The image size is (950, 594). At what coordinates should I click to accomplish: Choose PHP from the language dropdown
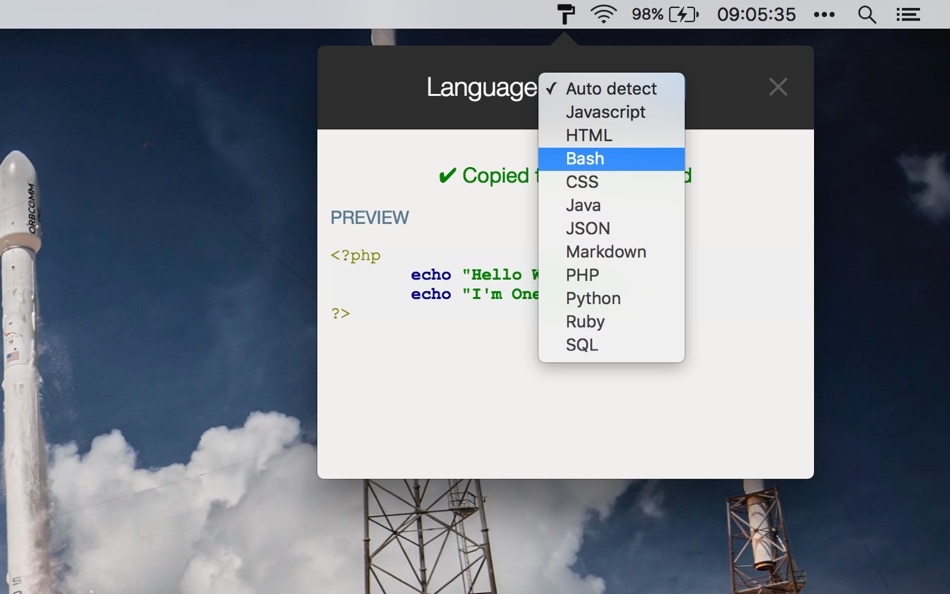click(x=611, y=275)
